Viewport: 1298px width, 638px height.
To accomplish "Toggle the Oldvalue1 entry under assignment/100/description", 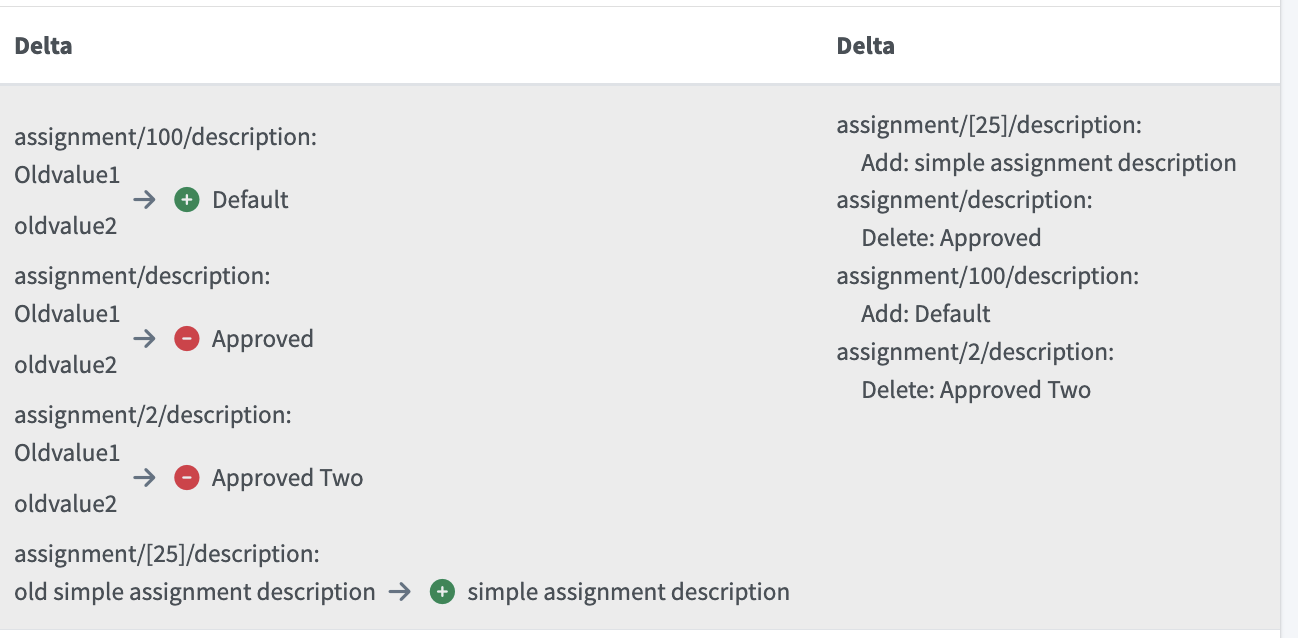I will pos(65,174).
